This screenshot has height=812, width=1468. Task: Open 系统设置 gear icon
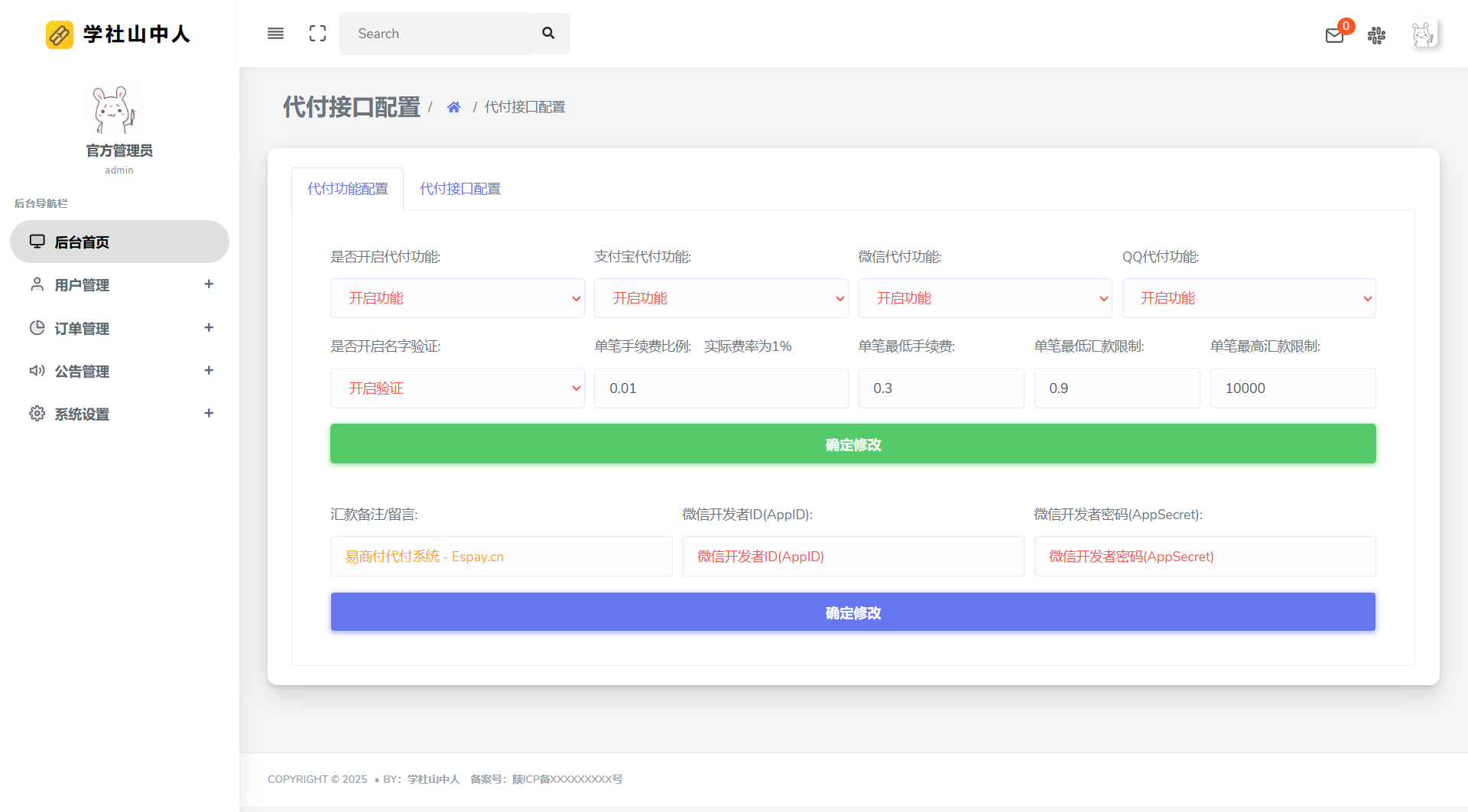click(x=37, y=413)
